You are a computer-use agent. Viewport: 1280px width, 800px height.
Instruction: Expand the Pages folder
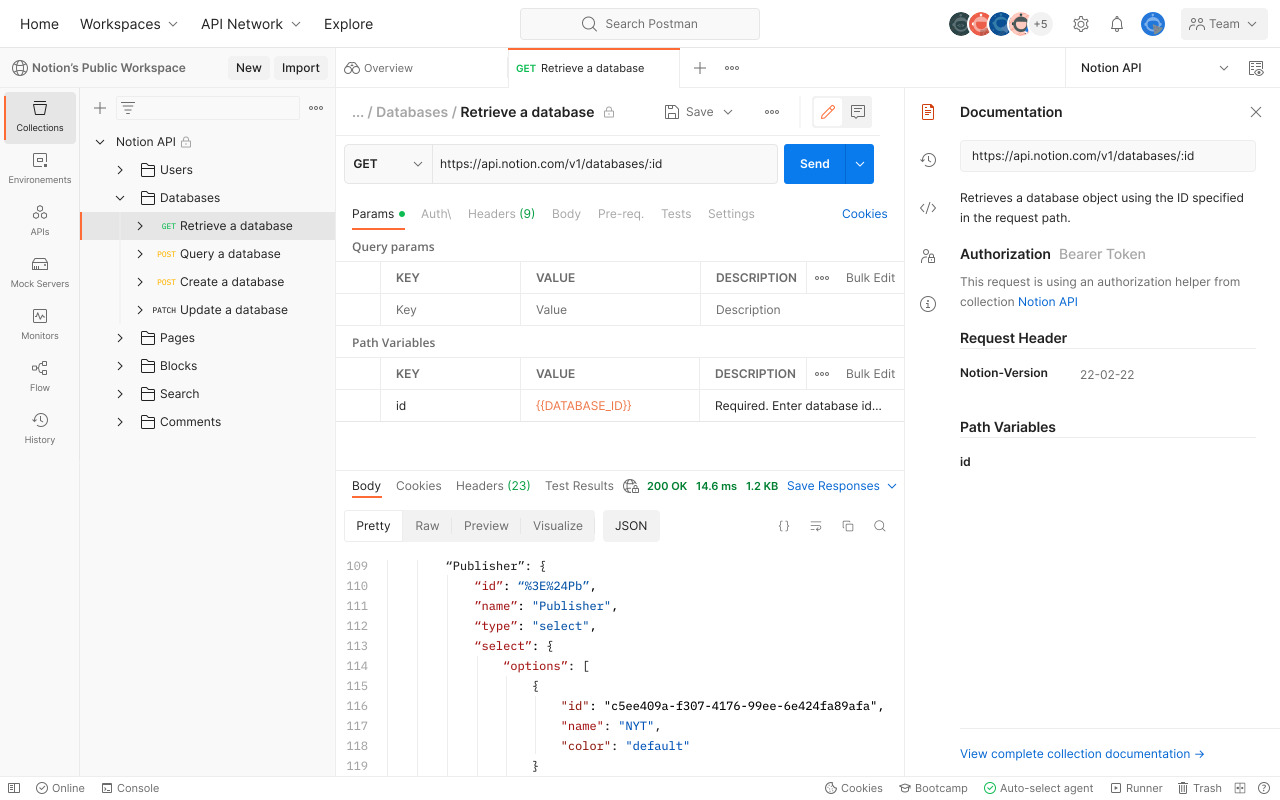coord(120,338)
